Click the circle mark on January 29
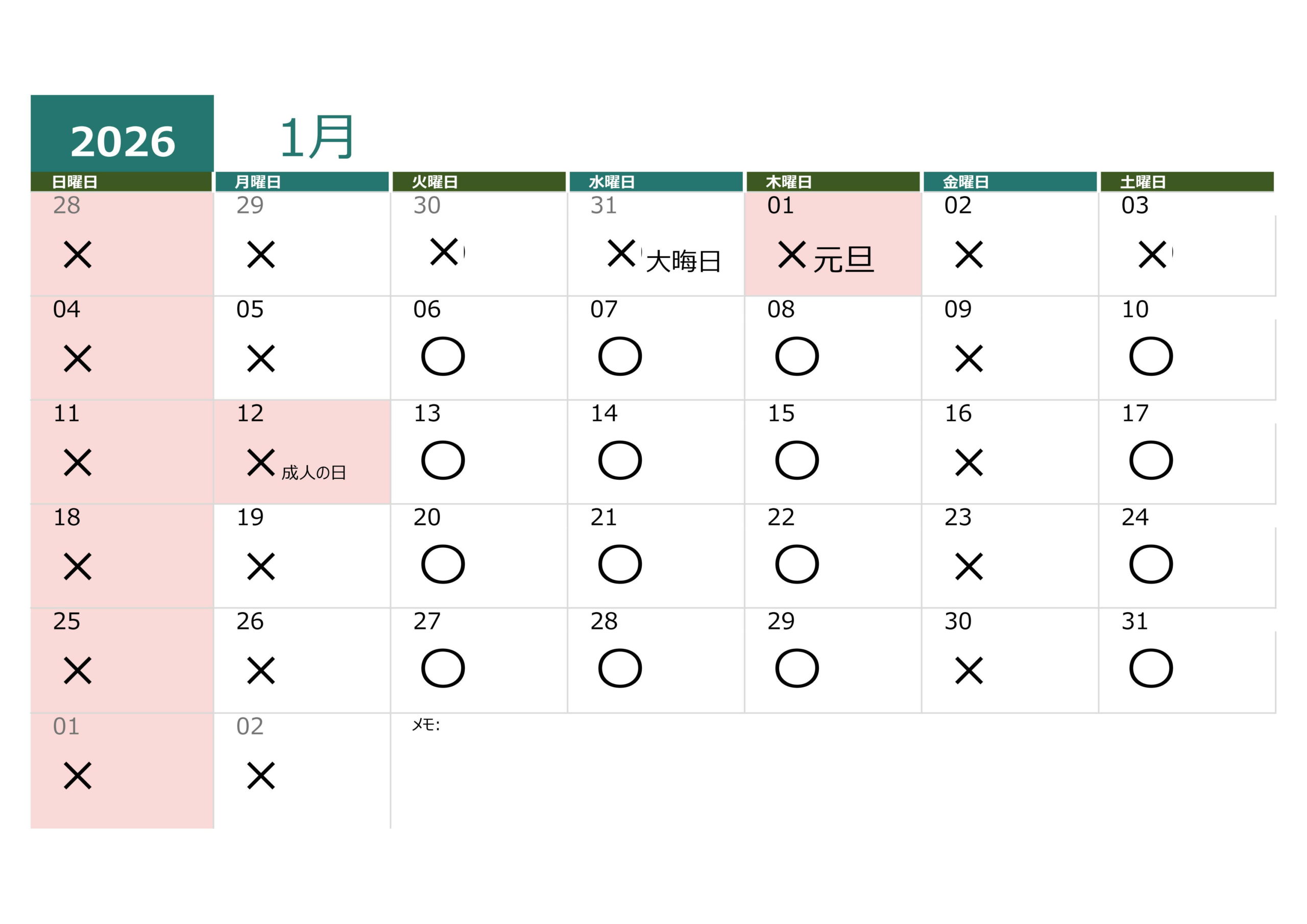Viewport: 1307px width, 924px height. click(x=796, y=668)
